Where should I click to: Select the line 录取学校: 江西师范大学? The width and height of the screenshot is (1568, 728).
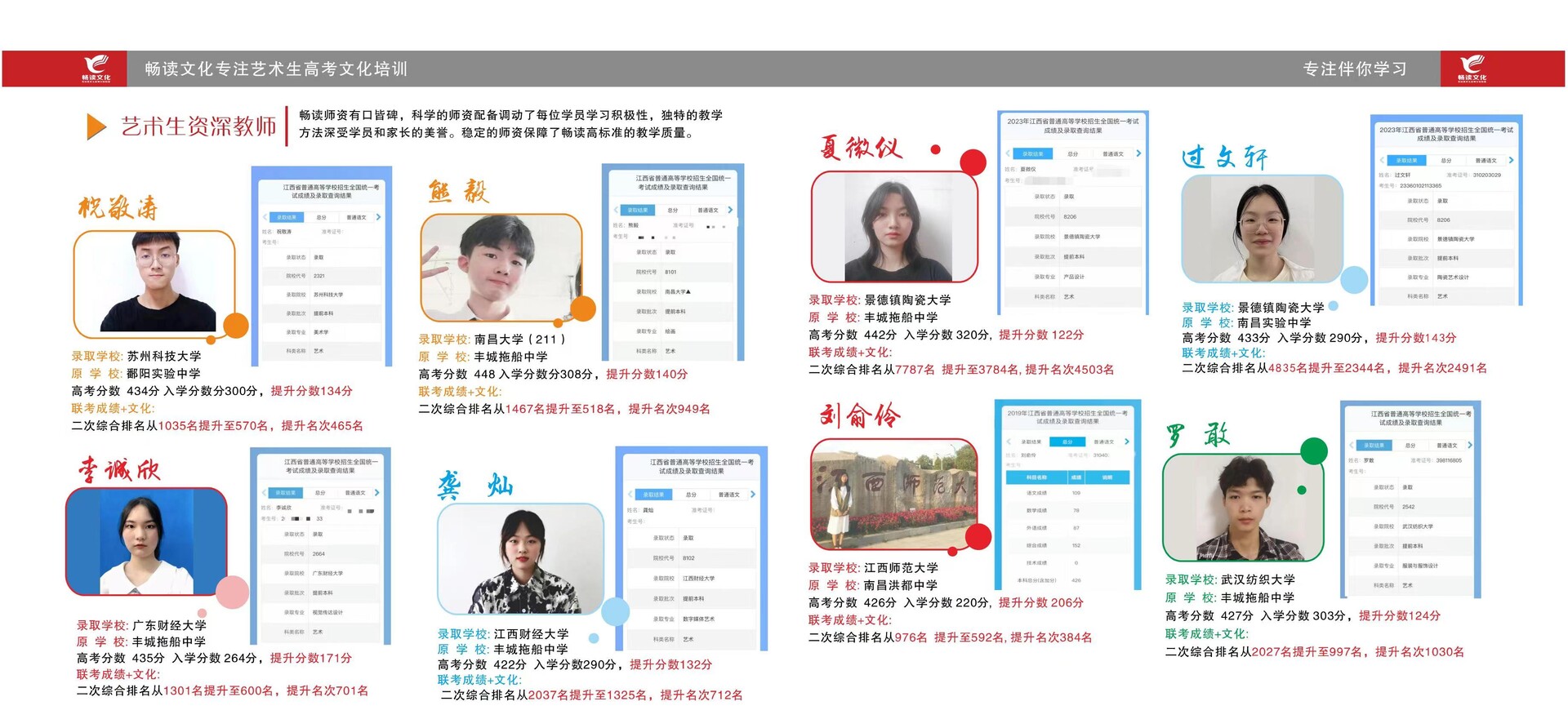(x=873, y=567)
